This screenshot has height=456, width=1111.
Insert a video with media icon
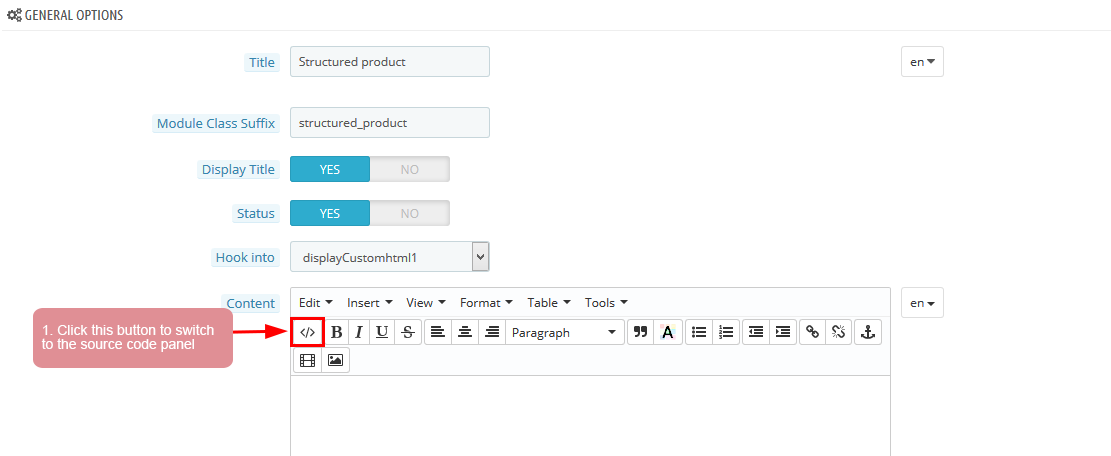(x=308, y=360)
